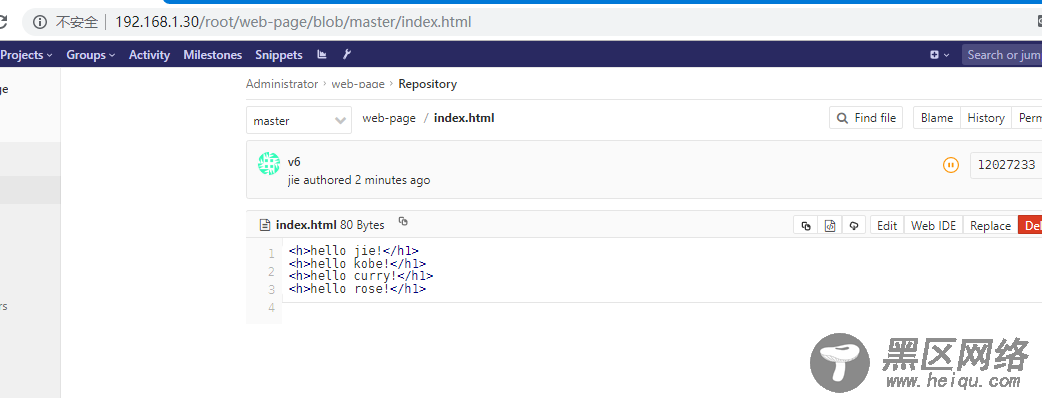Click the open raw file icon
Image resolution: width=1042 pixels, height=398 pixels.
(830, 225)
